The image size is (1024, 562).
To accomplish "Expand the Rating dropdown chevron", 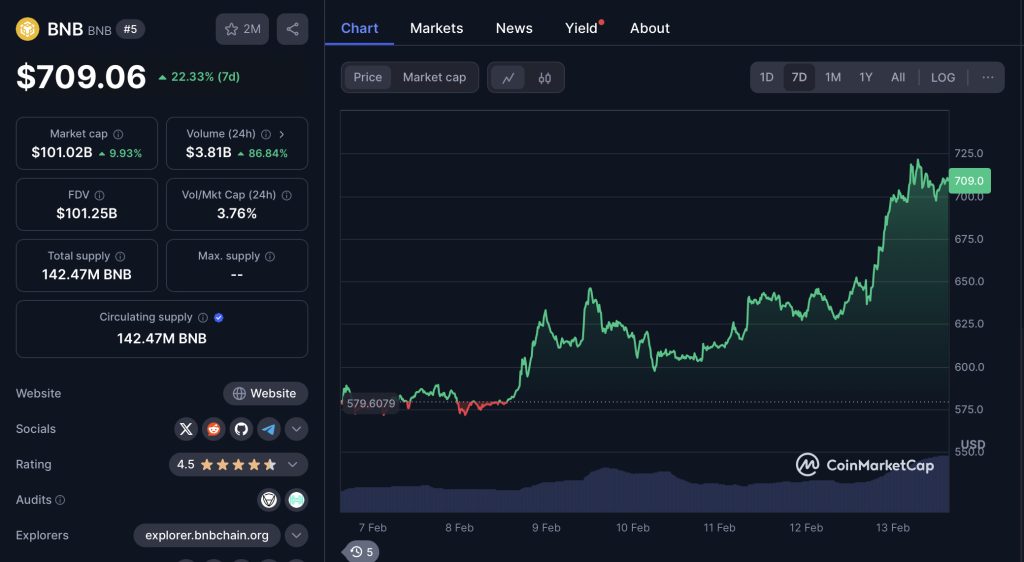I will click(x=293, y=464).
